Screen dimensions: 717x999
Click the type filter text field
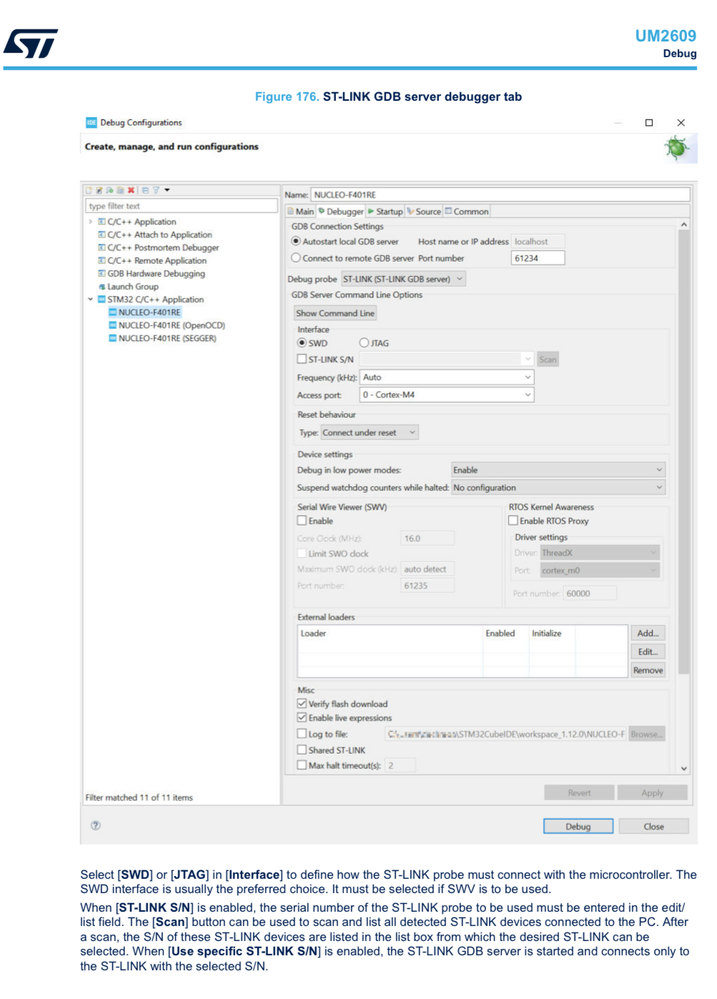click(x=182, y=206)
